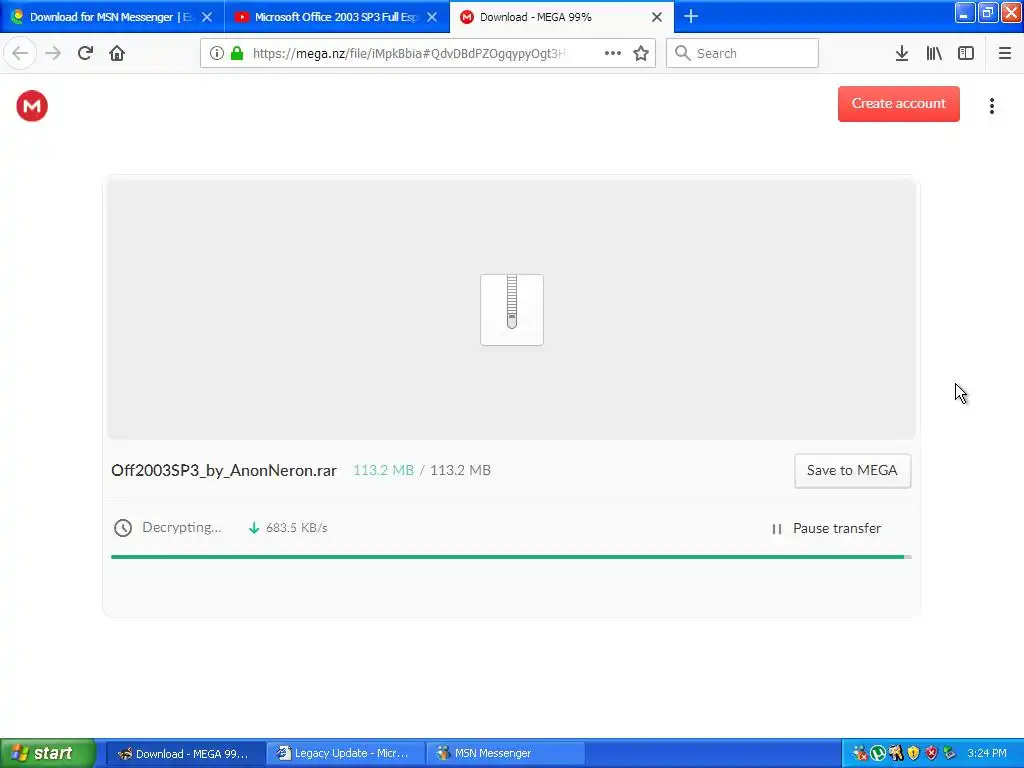
Task: Open the Firefox hamburger menu
Action: (x=1005, y=53)
